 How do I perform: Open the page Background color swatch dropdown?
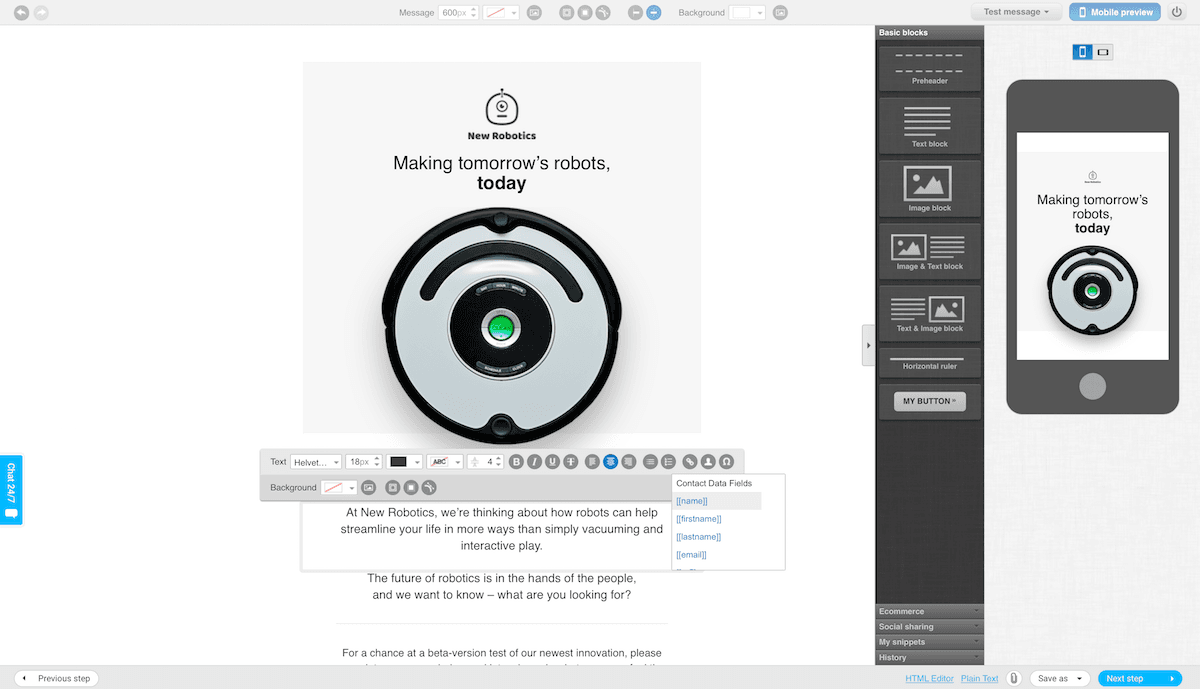point(747,13)
